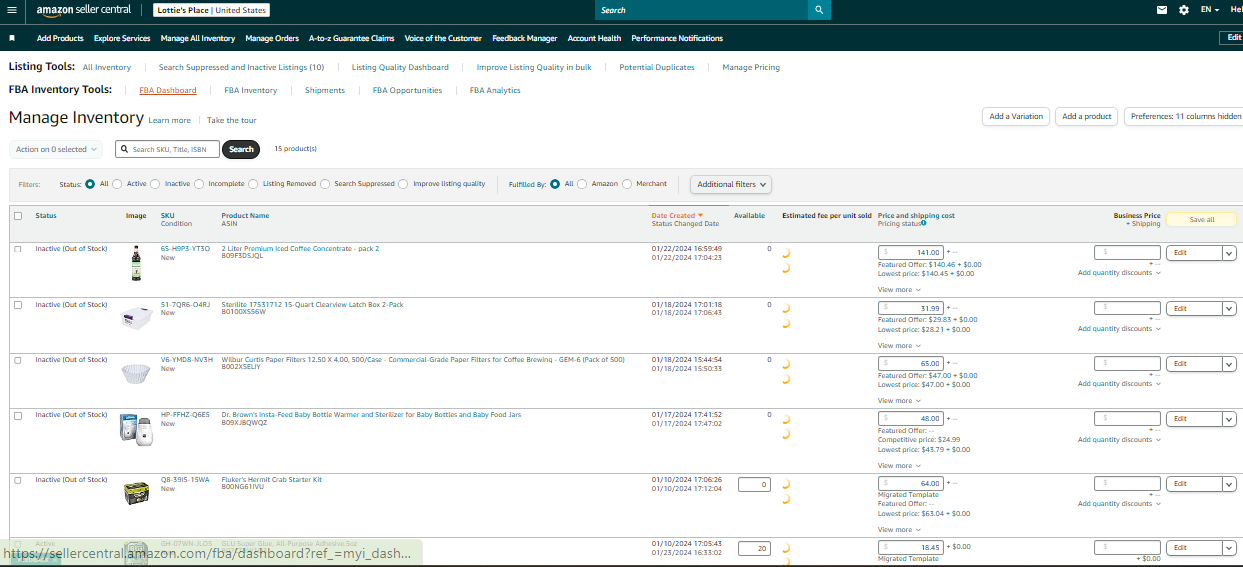1243x567 pixels.
Task: Check the row for SKU 6S-H9P3-YT3O
Action: [x=18, y=249]
